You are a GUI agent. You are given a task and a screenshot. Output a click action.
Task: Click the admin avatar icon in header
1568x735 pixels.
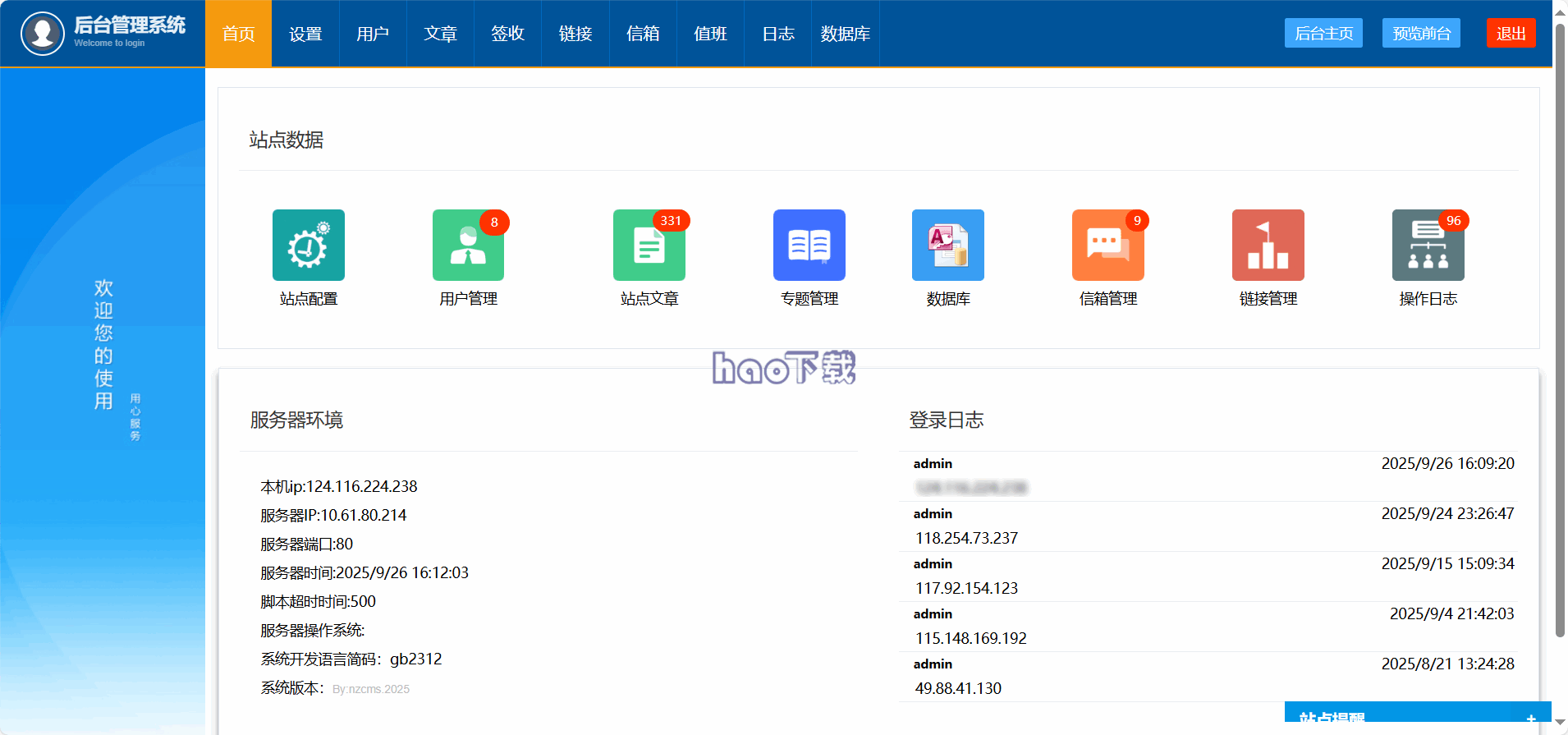(43, 34)
